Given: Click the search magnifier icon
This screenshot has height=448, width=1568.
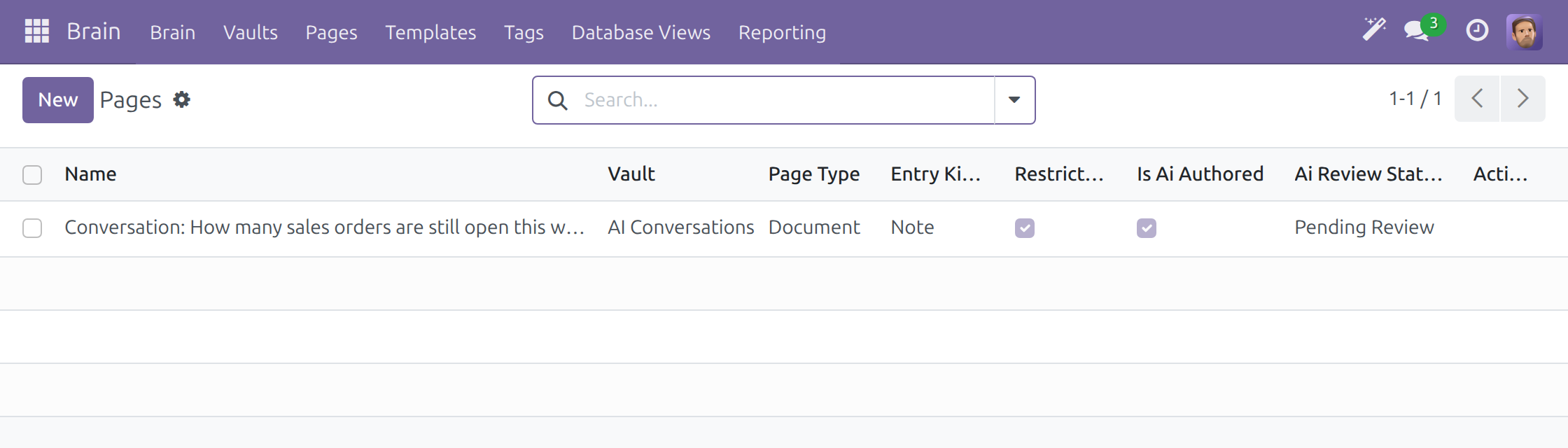Looking at the screenshot, I should pyautogui.click(x=557, y=100).
